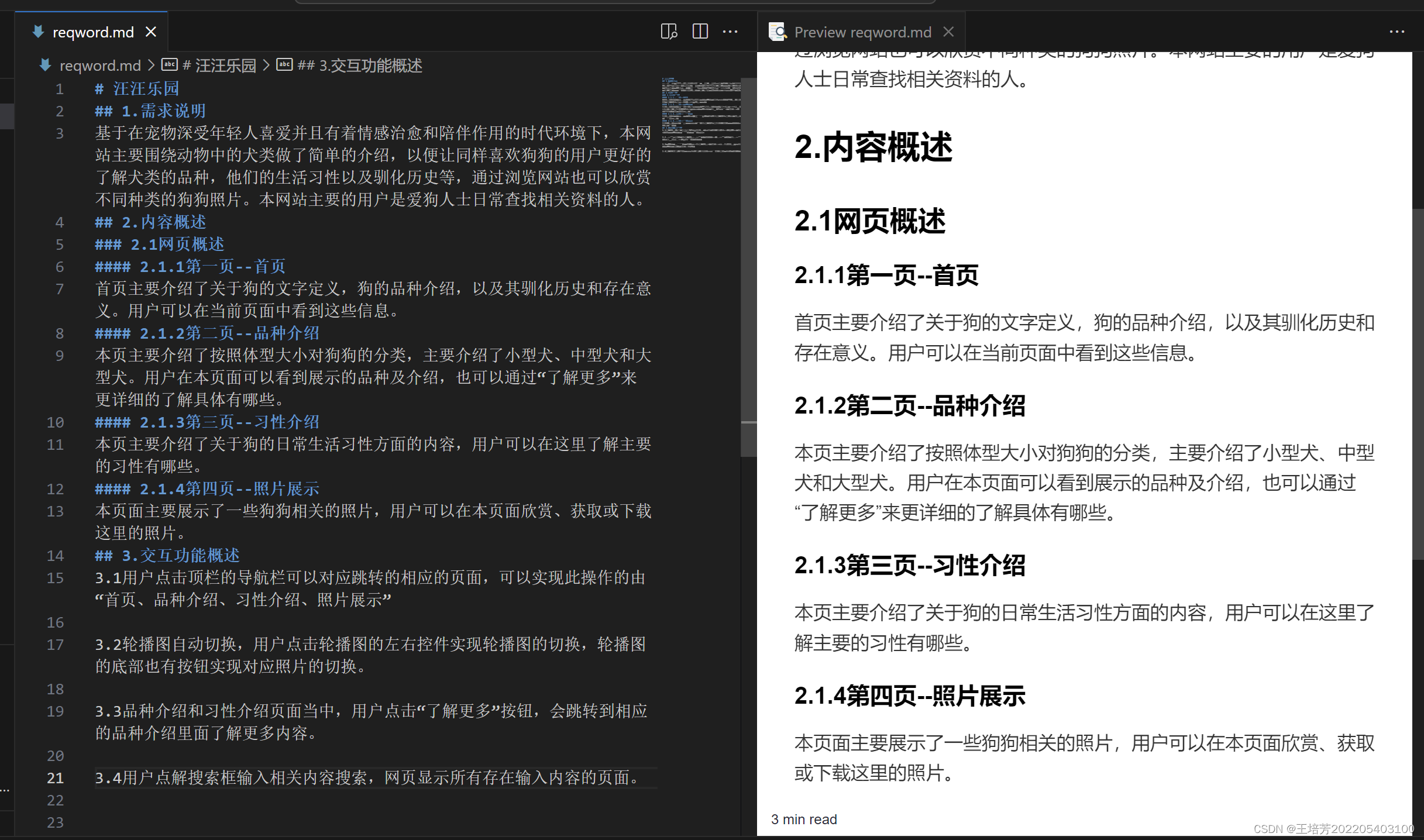Click line number 21 in gutter
1424x840 pixels.
(x=55, y=778)
